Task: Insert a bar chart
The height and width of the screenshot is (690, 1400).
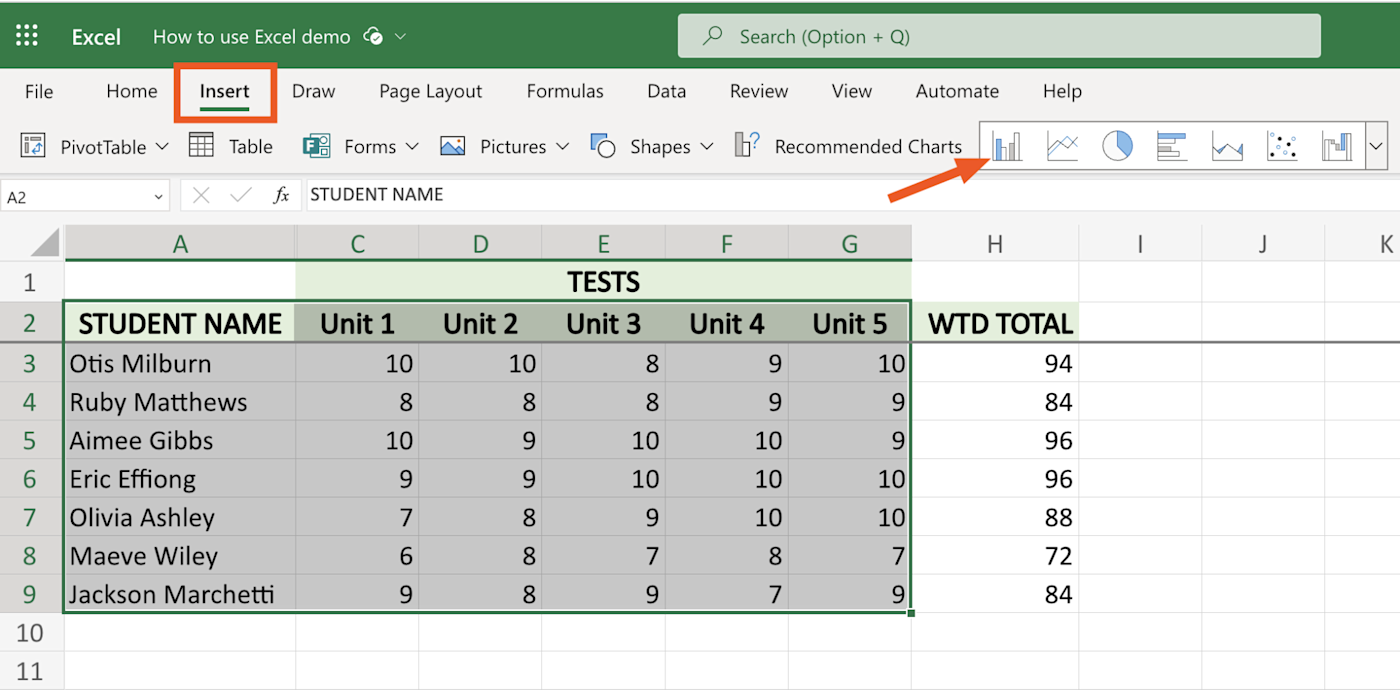Action: click(1172, 147)
